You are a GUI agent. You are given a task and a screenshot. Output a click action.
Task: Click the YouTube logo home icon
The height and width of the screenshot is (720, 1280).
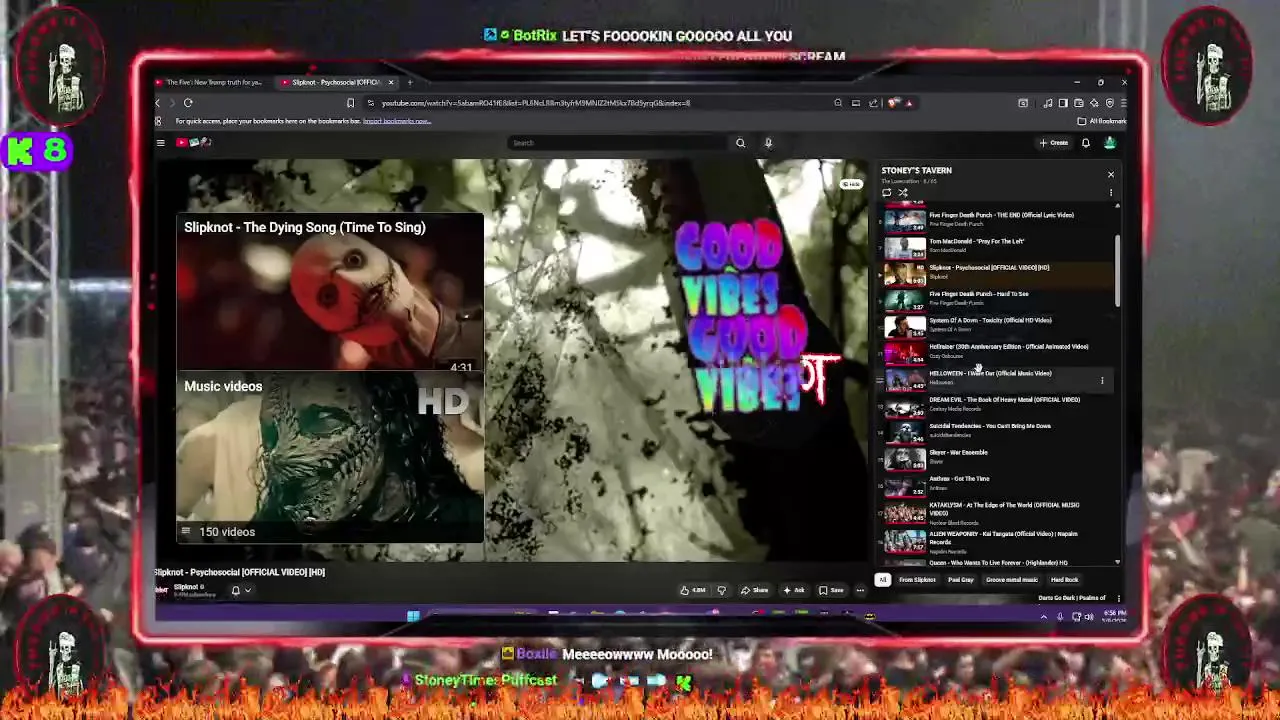pos(194,143)
